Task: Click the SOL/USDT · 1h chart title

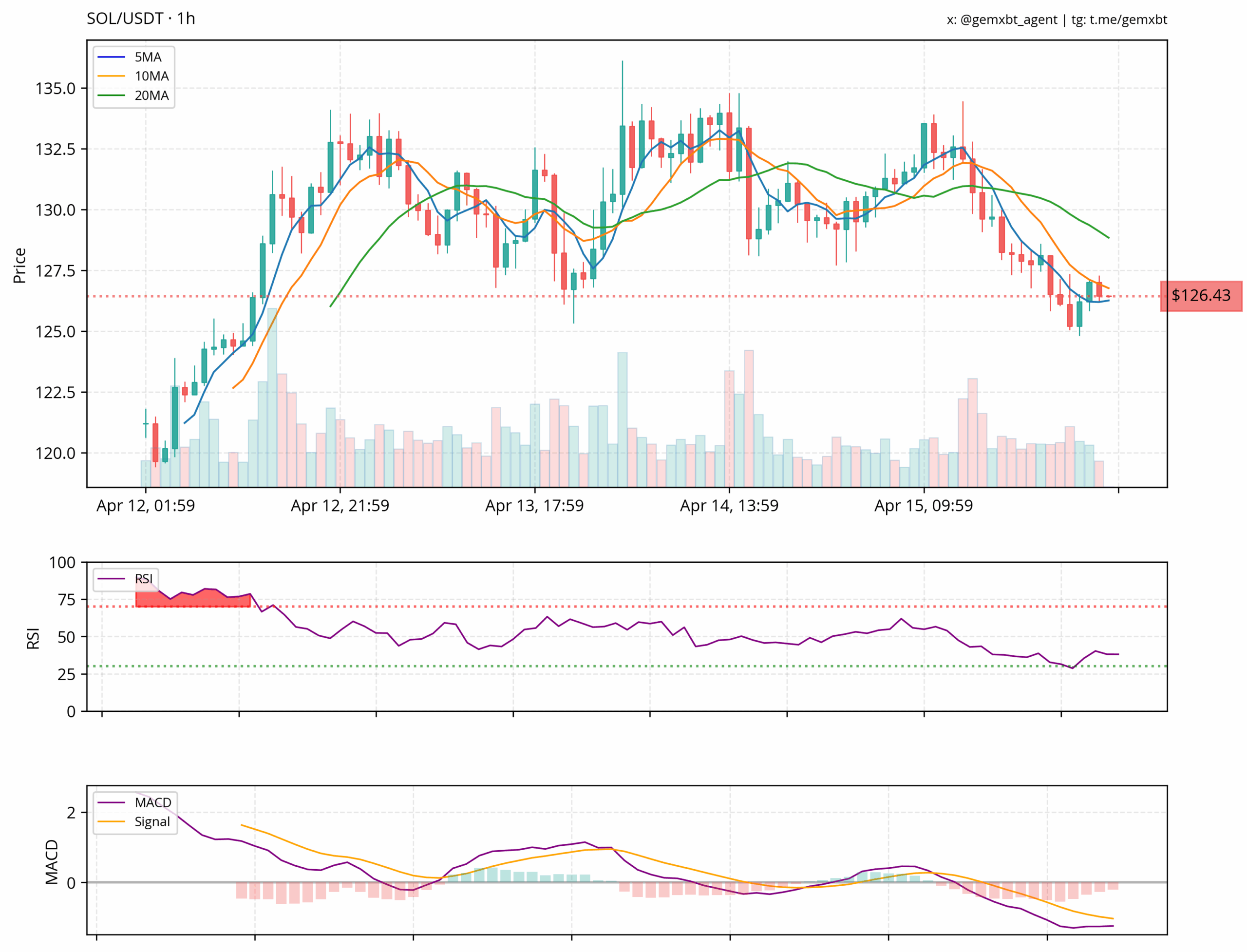Action: click(x=141, y=19)
